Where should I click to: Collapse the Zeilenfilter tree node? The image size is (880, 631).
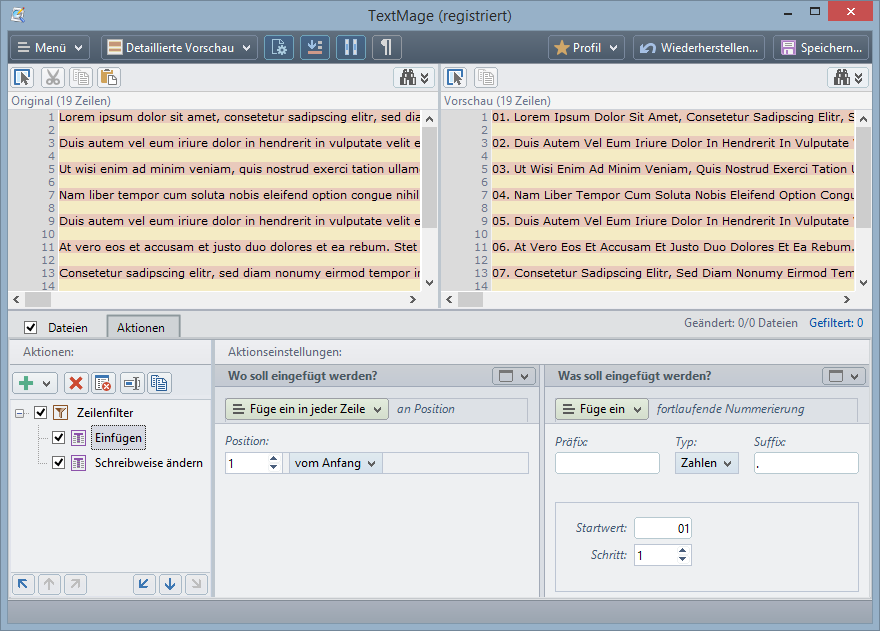click(20, 412)
